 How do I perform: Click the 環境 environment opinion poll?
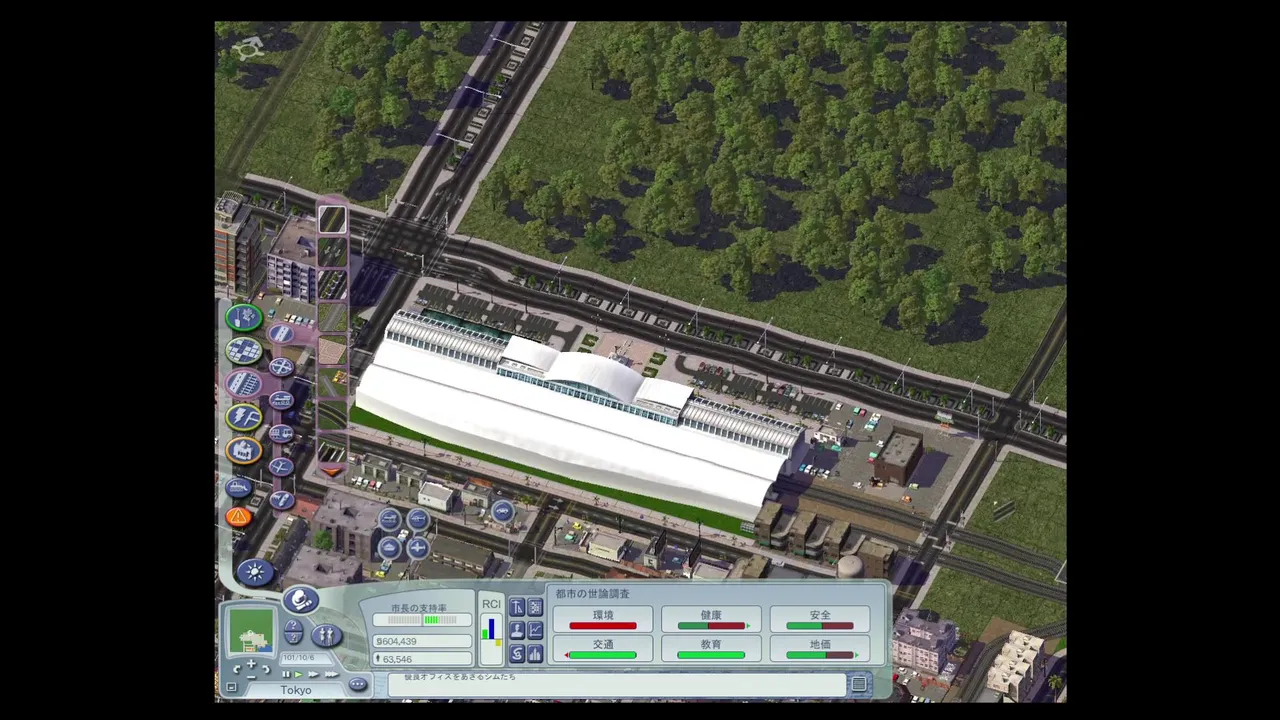(603, 620)
